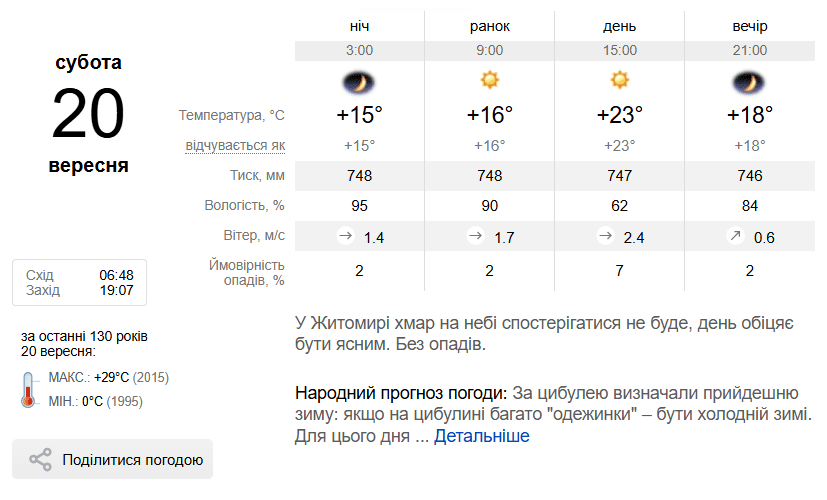Click the sunrise and sunset times box
Image resolution: width=827 pixels, height=500 pixels.
point(79,282)
